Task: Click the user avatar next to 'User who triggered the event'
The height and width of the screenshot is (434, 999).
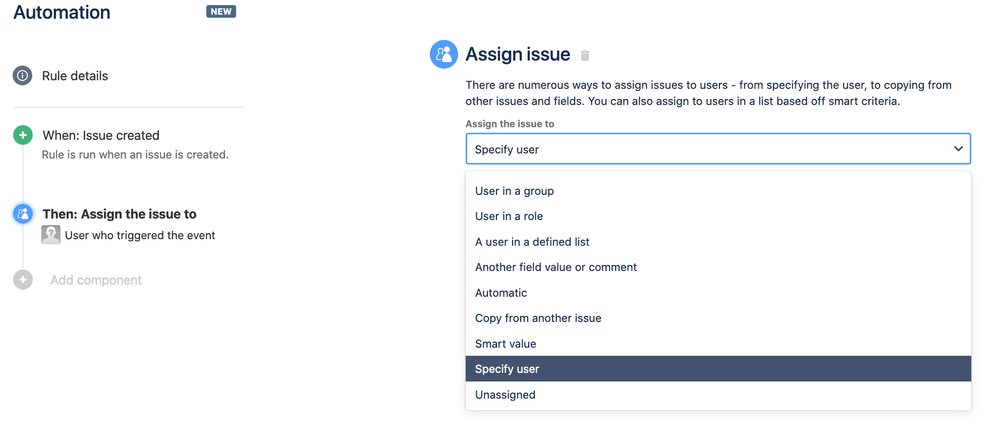Action: (51, 235)
